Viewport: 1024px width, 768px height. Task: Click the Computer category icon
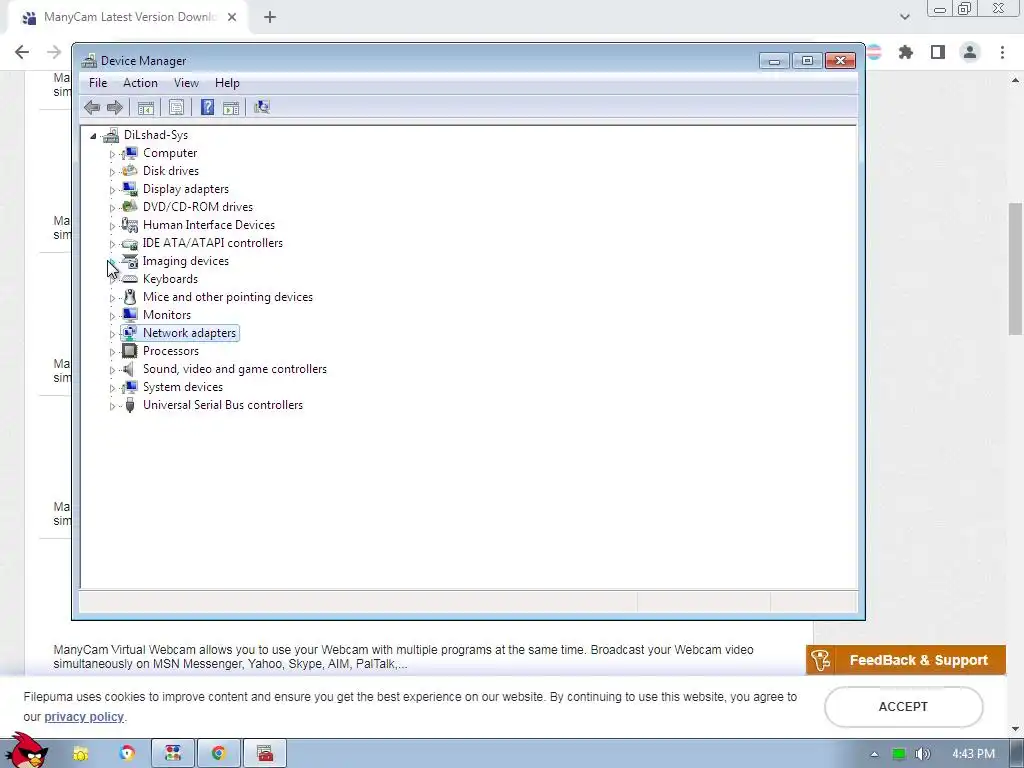(x=129, y=153)
